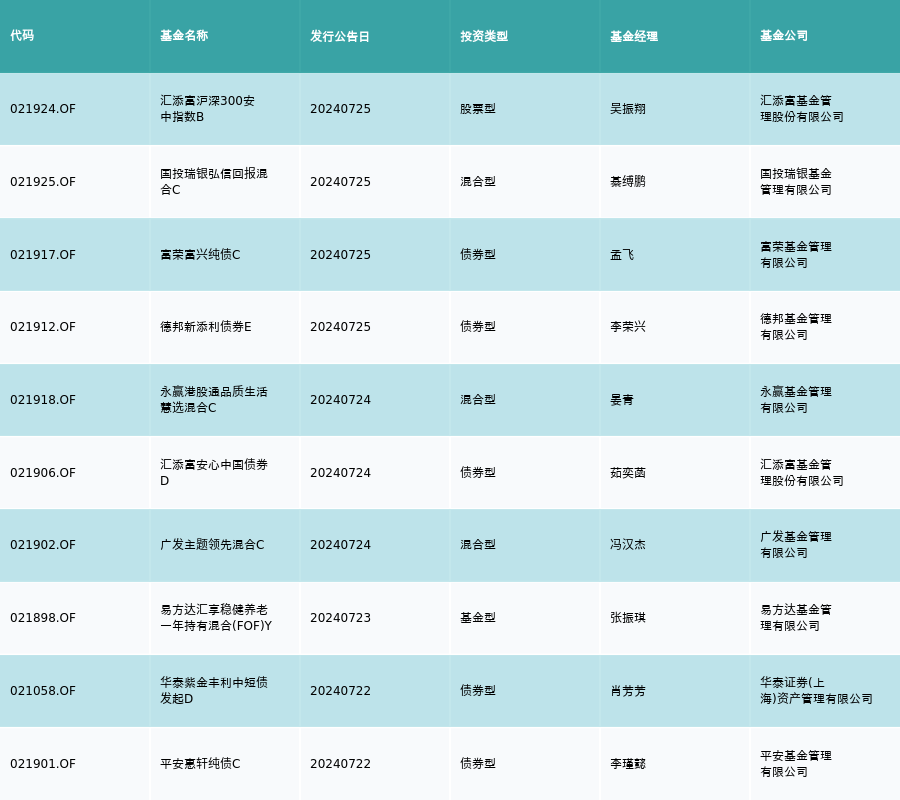900x800 pixels.
Task: Click manager name 张振琪
Action: pos(627,618)
